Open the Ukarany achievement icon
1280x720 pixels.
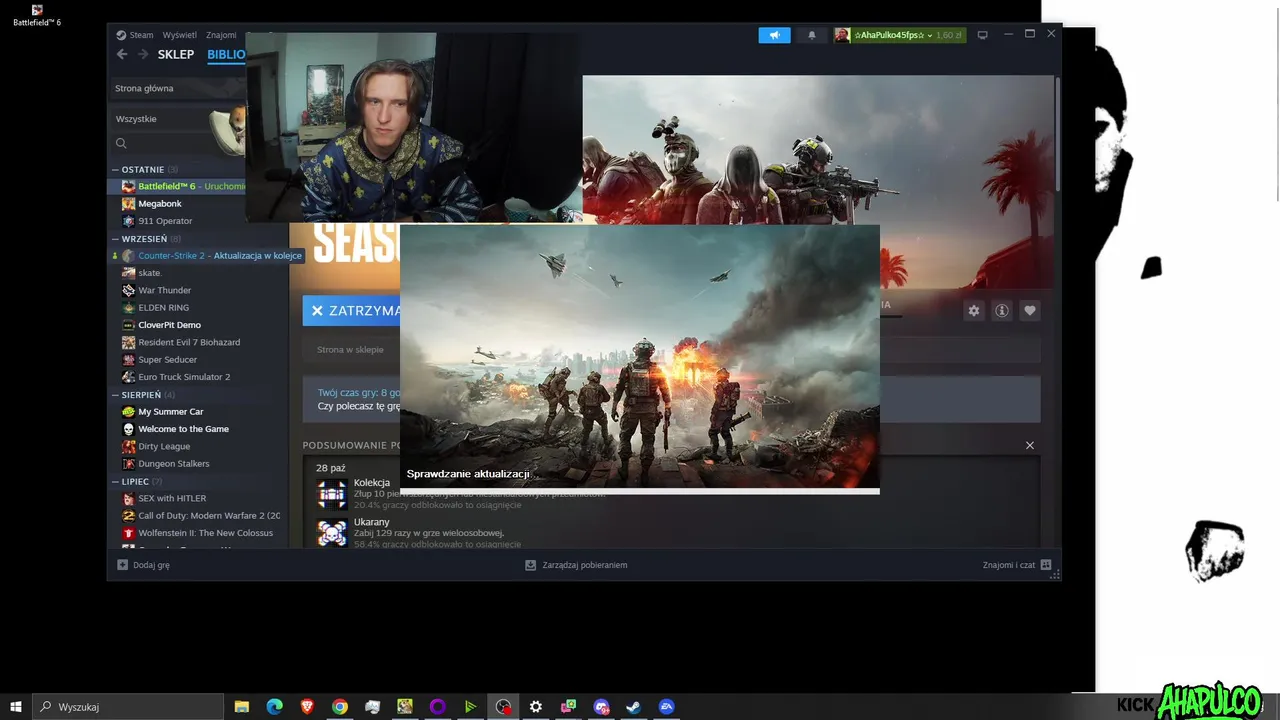click(332, 533)
